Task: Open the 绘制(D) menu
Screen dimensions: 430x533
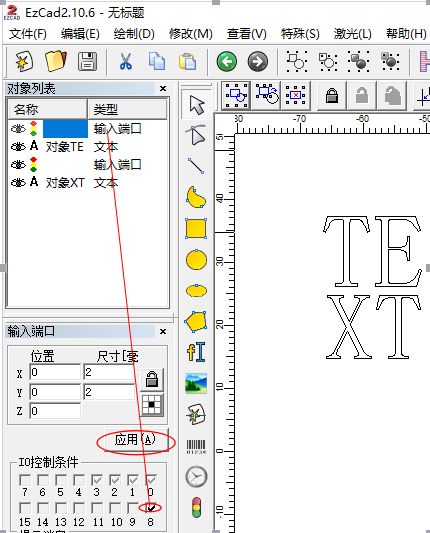Action: point(134,34)
